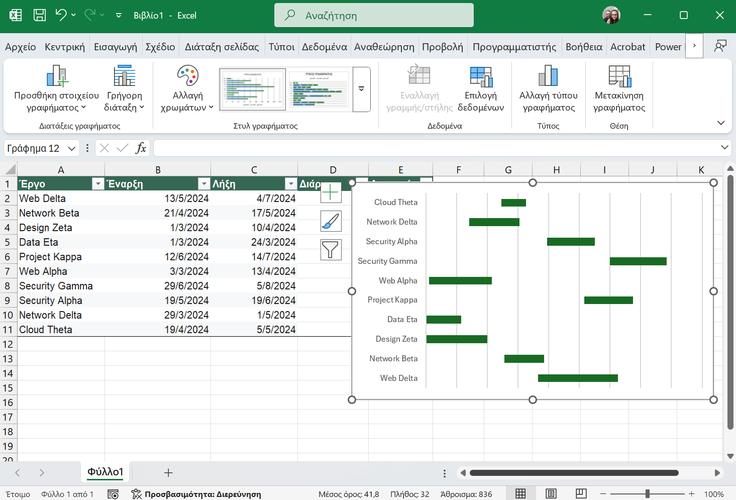Open the Έναρξη column filter dropdown
Image resolution: width=736 pixels, height=500 pixels.
click(203, 184)
